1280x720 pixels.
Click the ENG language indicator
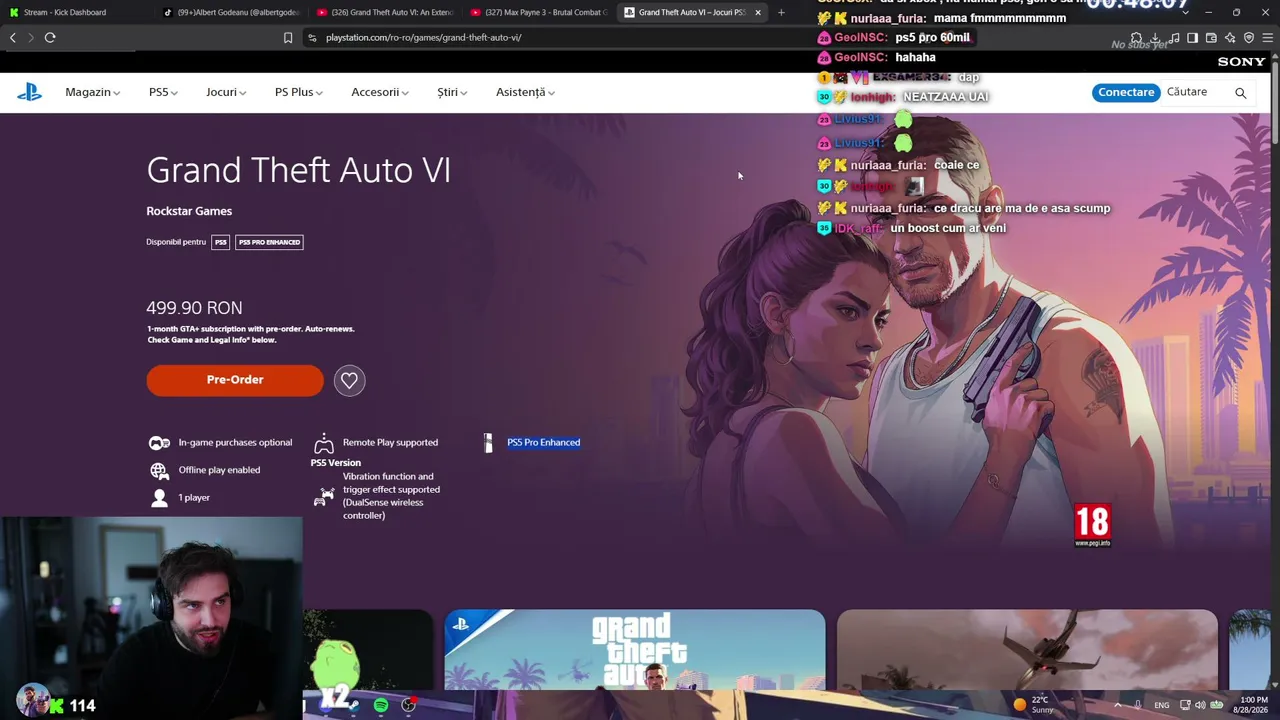click(1161, 705)
